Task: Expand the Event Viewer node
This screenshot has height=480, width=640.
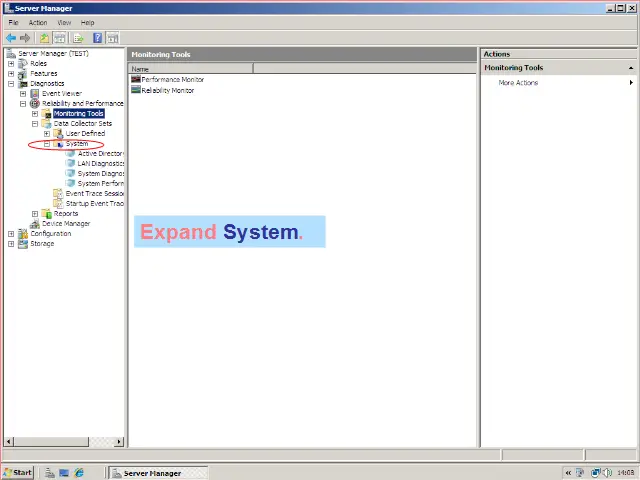Action: (23, 94)
